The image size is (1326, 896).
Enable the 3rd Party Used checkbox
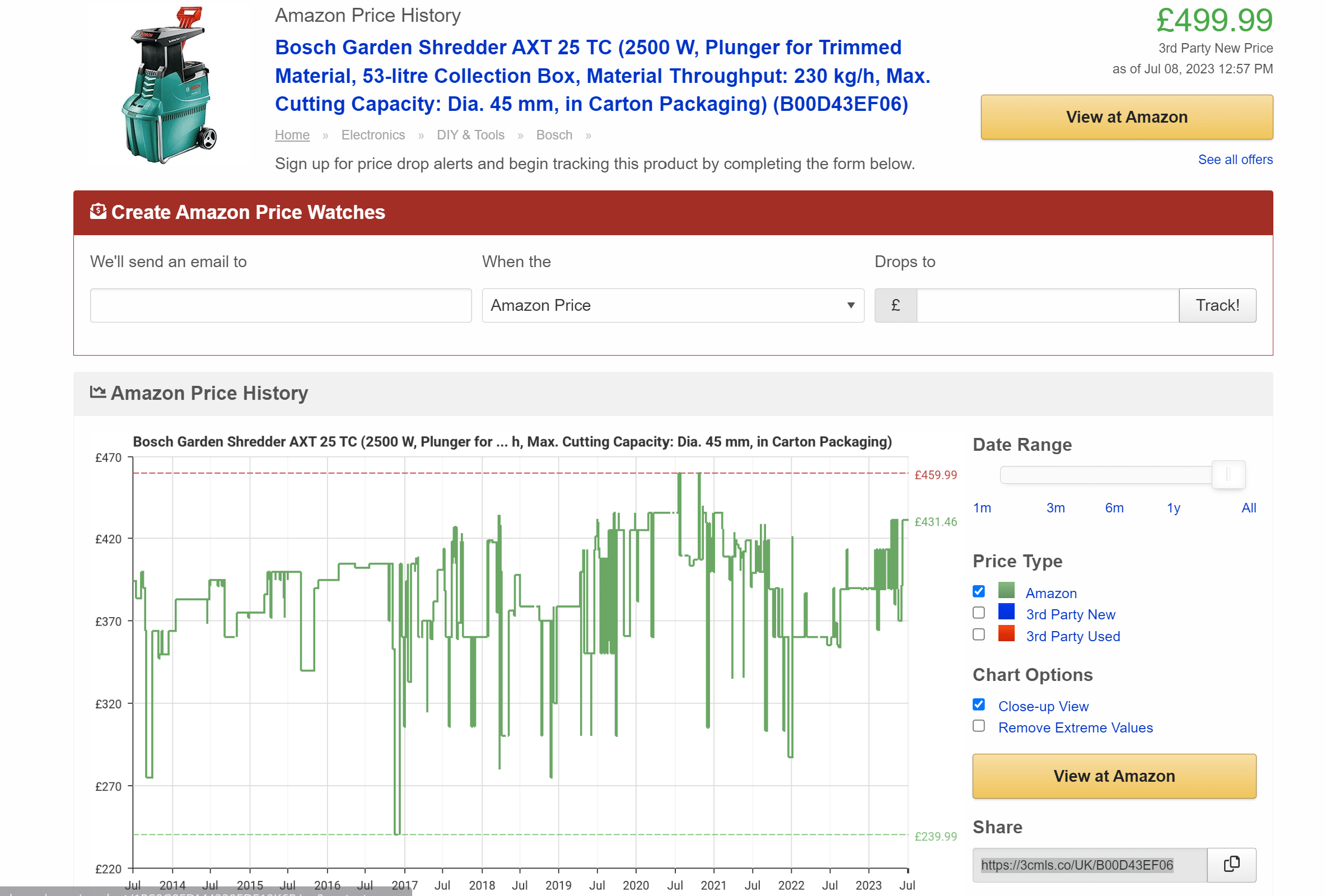click(x=978, y=634)
